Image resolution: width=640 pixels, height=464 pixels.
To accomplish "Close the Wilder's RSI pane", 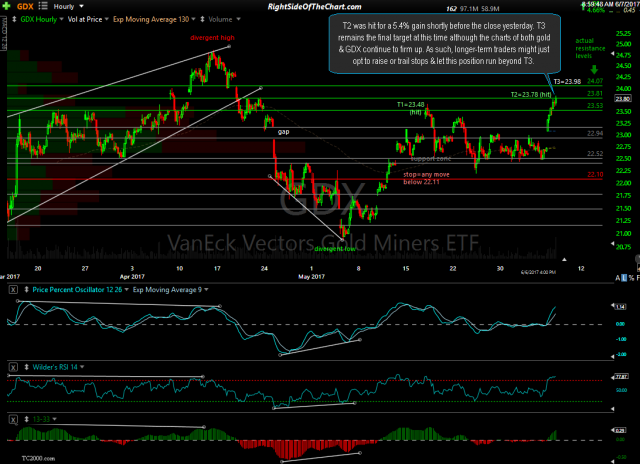I will click(13, 367).
